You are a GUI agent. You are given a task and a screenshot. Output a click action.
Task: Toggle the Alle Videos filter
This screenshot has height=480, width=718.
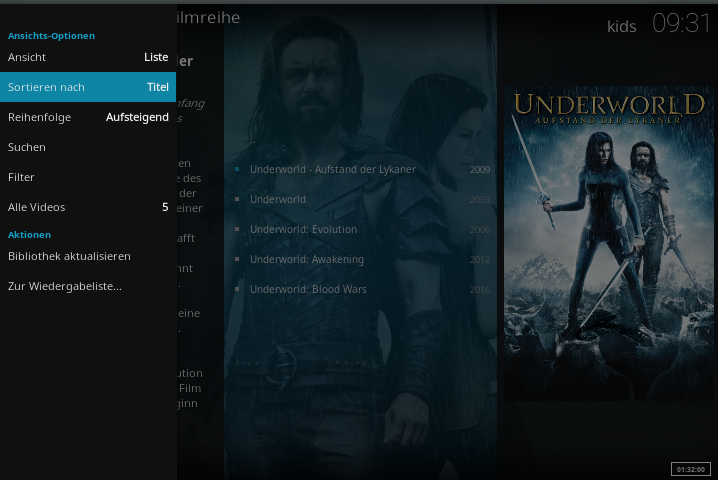(x=88, y=207)
